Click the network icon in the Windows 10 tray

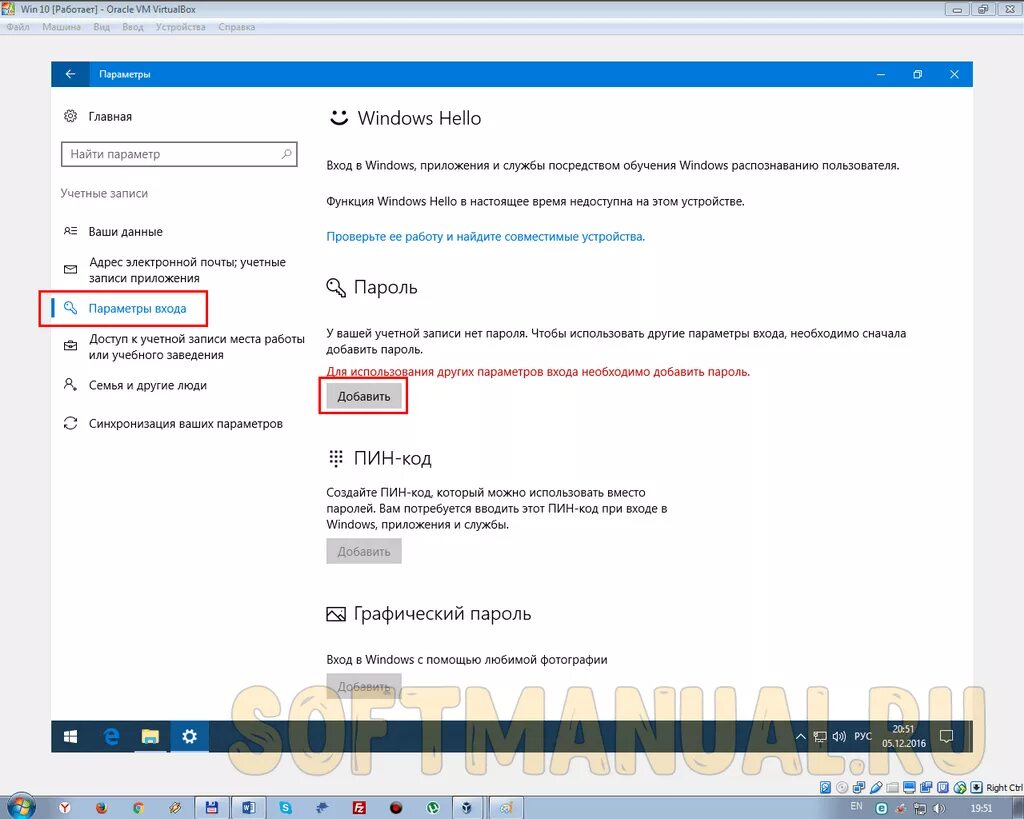point(820,737)
